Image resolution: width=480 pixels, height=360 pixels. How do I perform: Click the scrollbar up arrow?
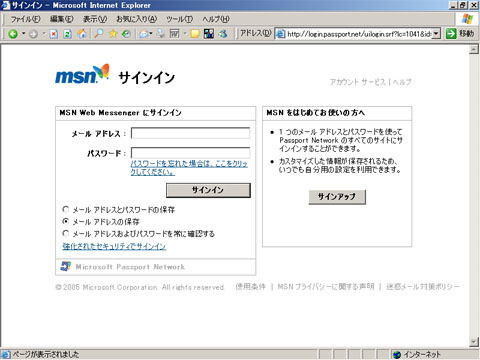tap(474, 50)
